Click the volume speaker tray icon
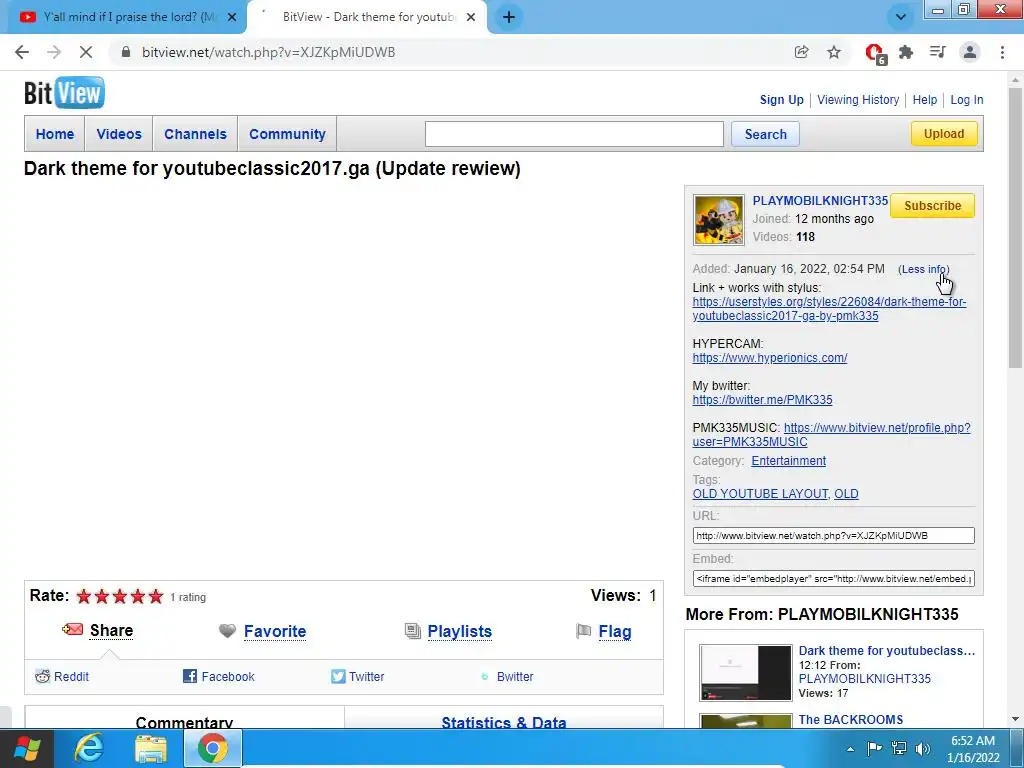This screenshot has height=768, width=1024. (x=922, y=748)
